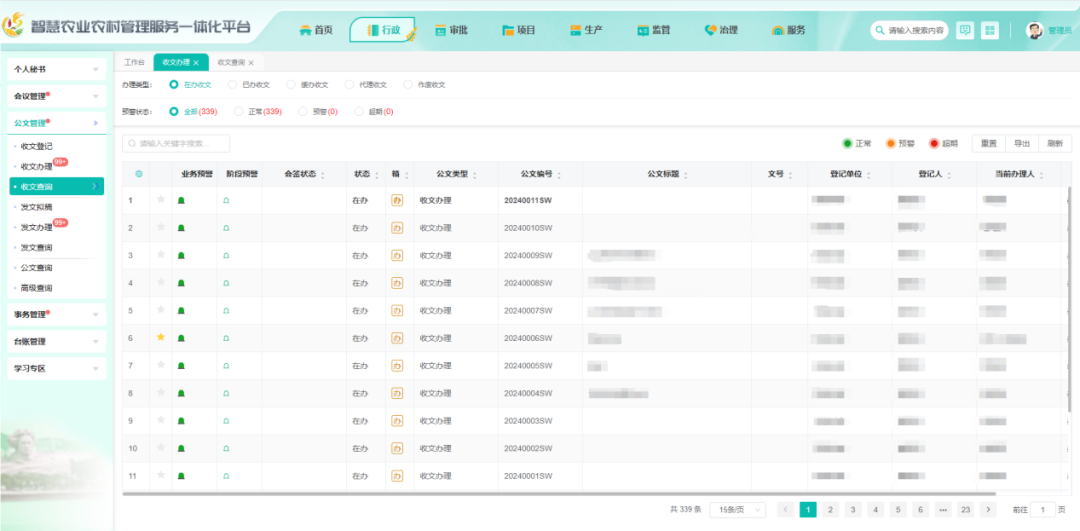
Task: Click the stage alert bell outline in row 4
Action: point(226,283)
